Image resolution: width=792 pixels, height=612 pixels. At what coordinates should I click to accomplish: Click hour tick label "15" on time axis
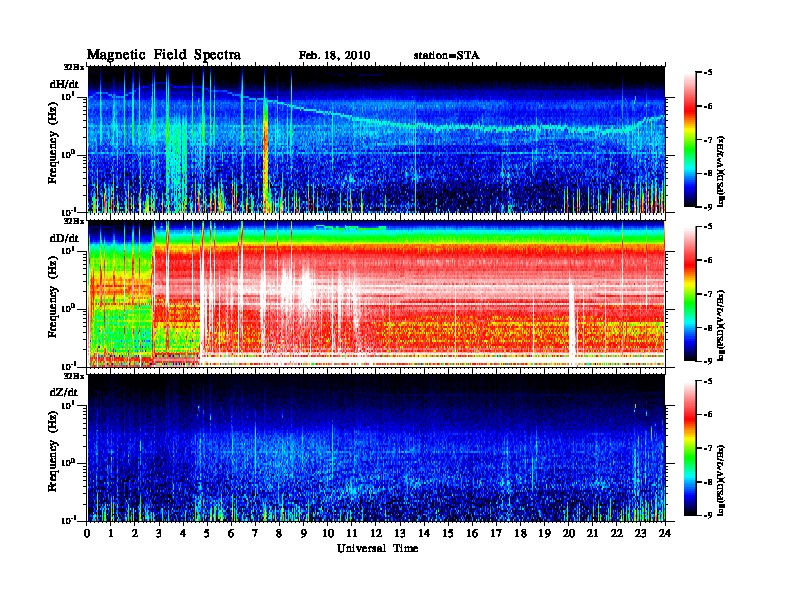tap(448, 533)
